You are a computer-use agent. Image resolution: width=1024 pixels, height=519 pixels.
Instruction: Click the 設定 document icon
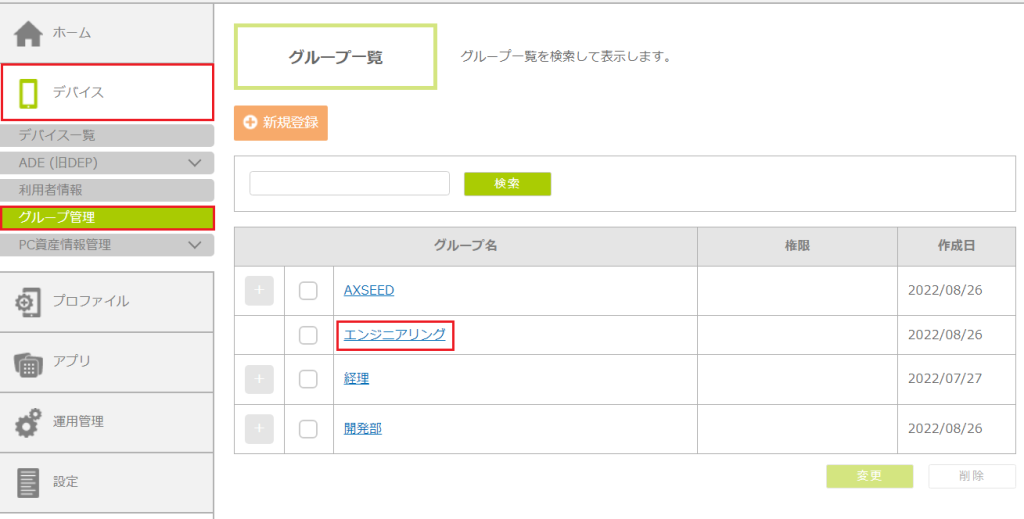pos(28,482)
